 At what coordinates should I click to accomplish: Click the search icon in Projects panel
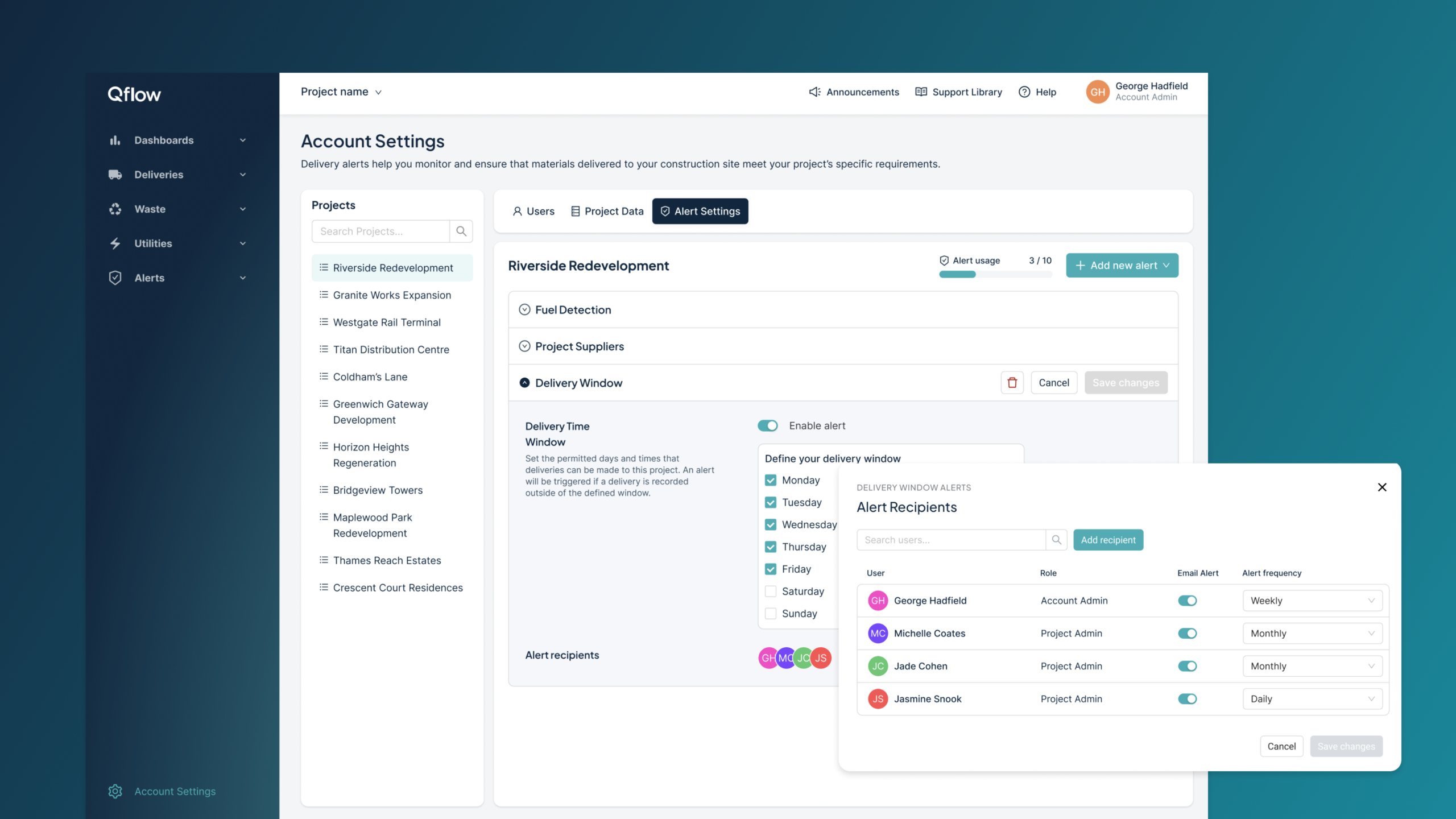click(461, 231)
